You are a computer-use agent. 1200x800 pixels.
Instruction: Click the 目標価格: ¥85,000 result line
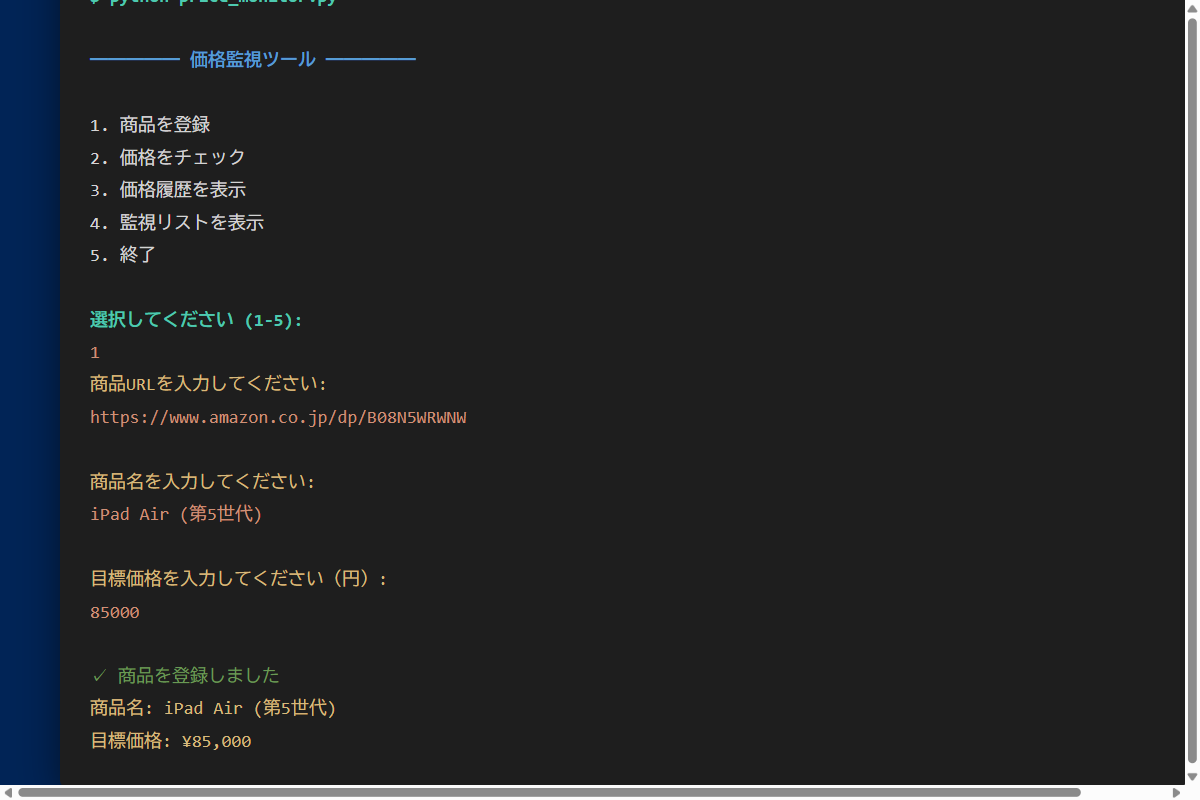pyautogui.click(x=171, y=741)
